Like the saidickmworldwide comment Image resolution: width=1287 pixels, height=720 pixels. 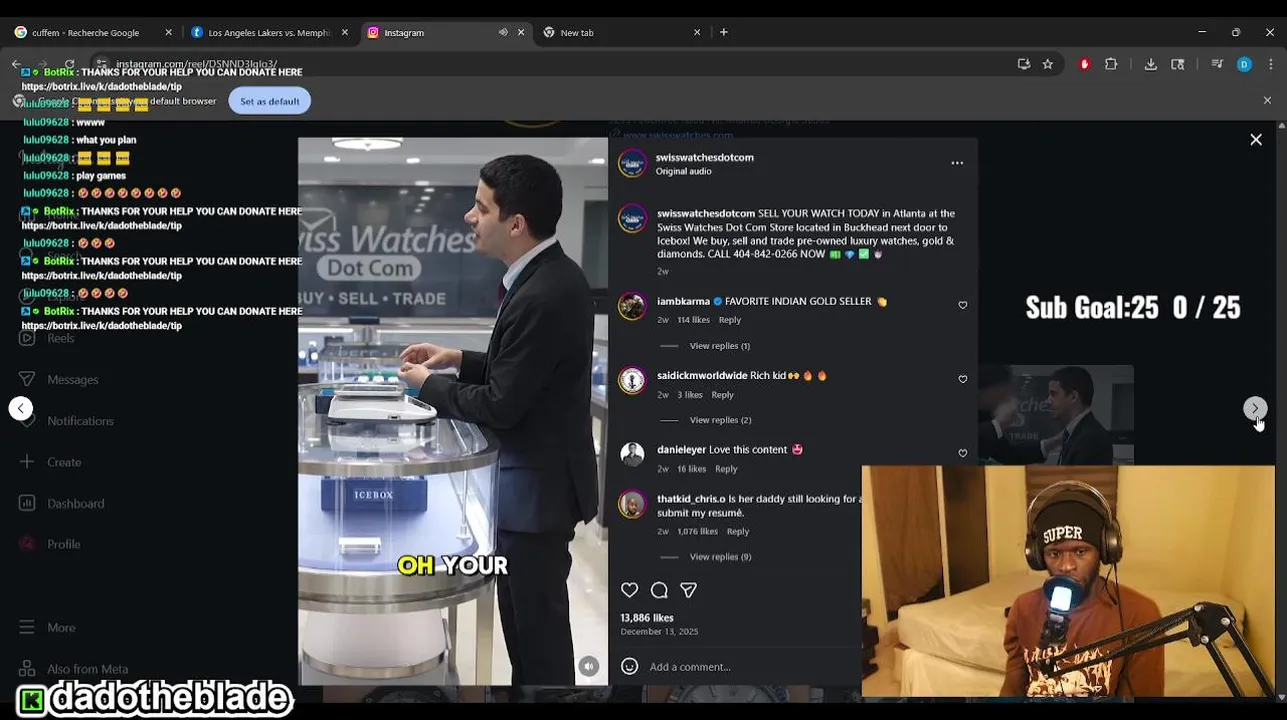click(963, 379)
